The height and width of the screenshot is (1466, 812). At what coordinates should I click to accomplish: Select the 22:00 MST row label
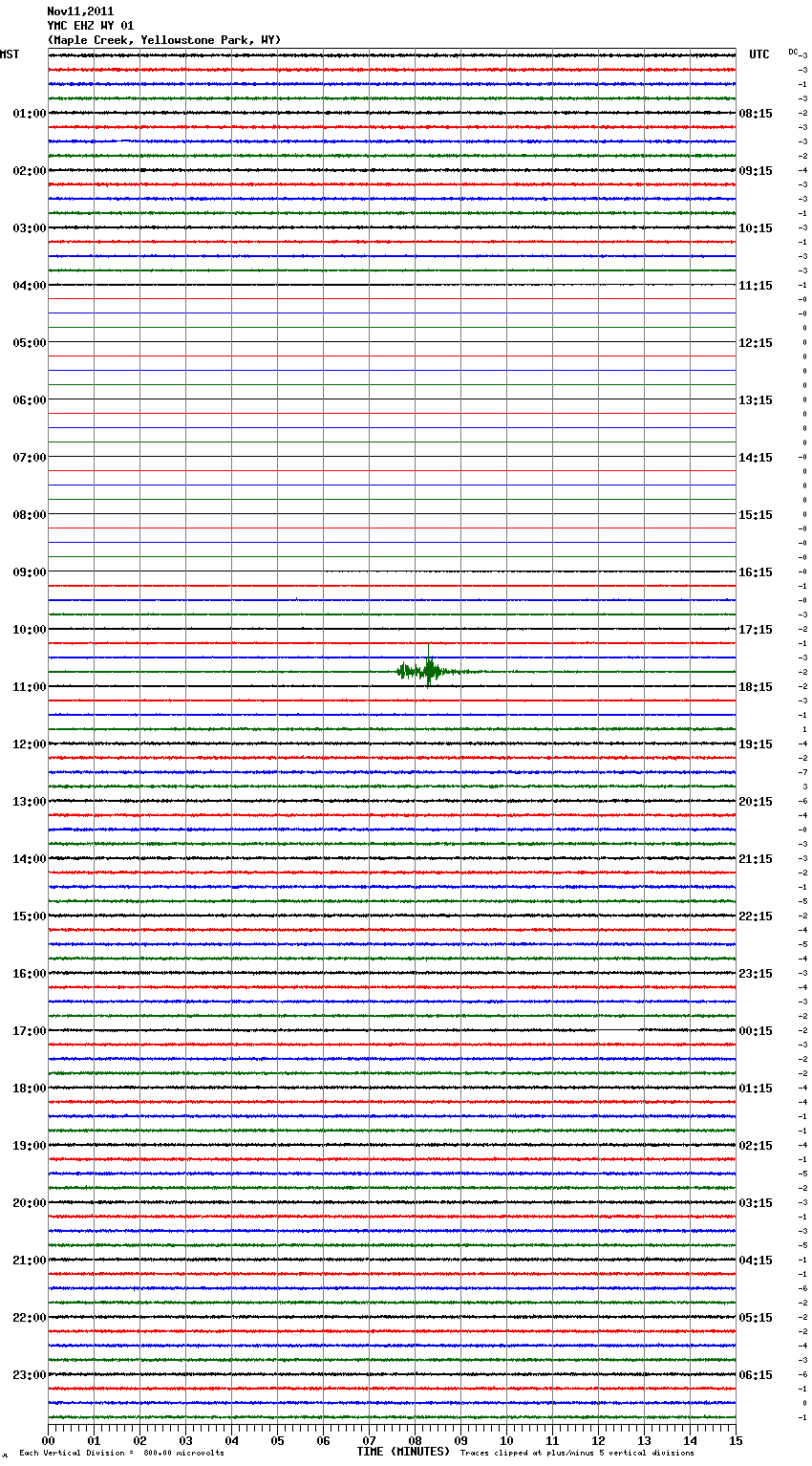30,1318
